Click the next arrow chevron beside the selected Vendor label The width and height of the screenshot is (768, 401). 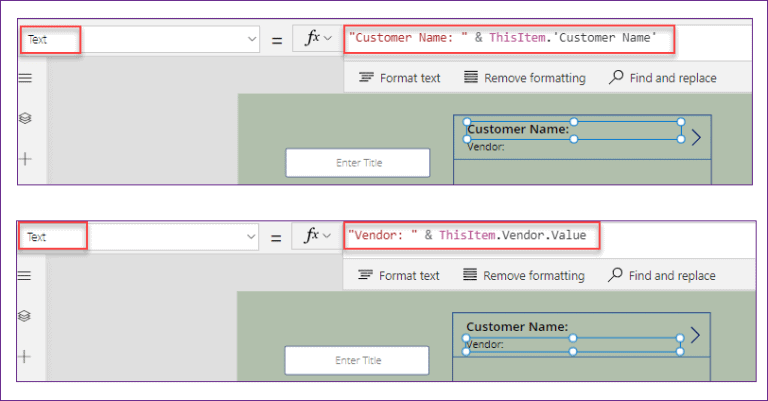696,336
